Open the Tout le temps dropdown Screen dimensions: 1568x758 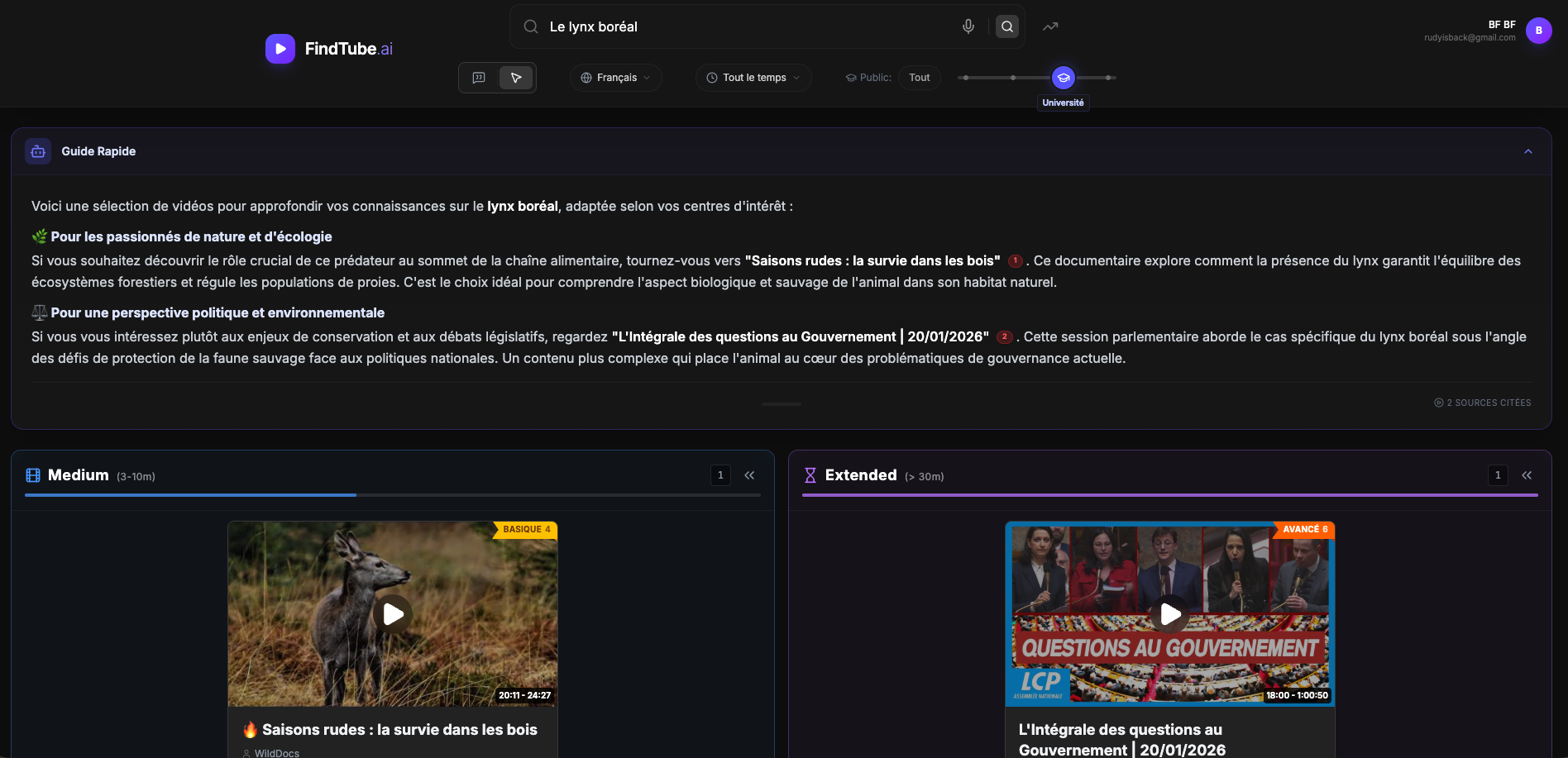(x=753, y=78)
